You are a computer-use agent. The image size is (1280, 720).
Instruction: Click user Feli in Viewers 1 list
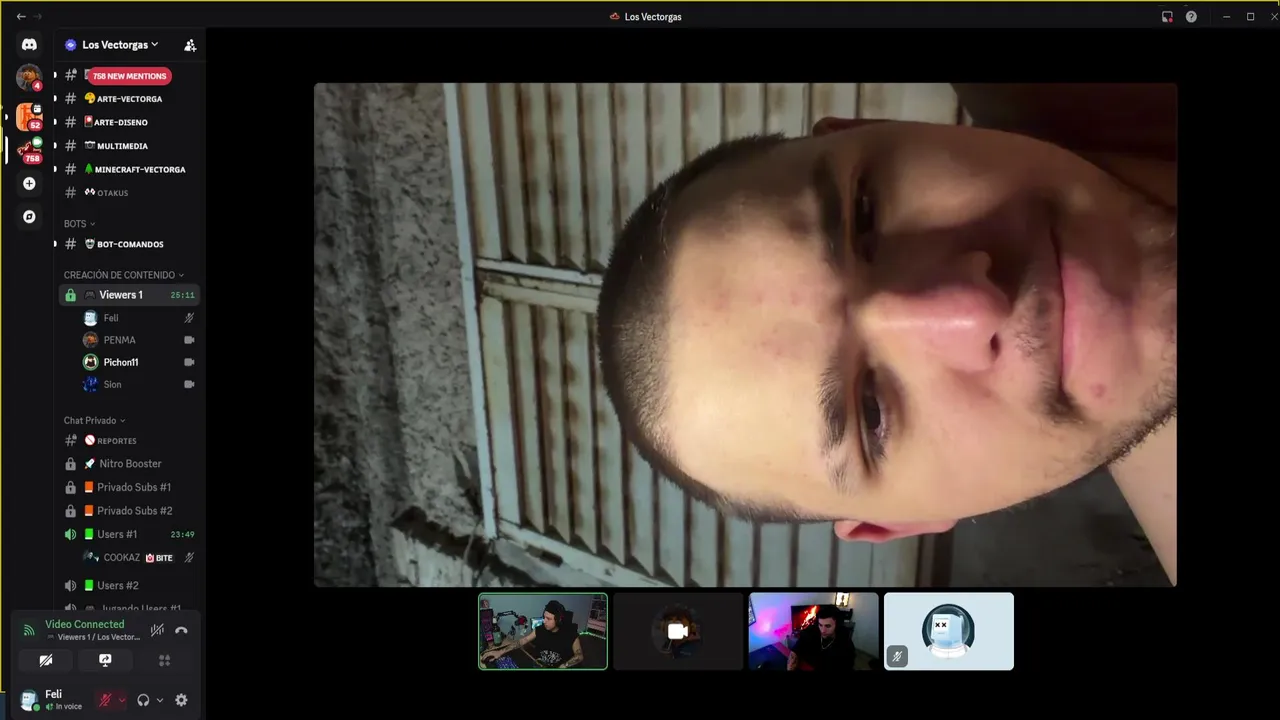[111, 318]
